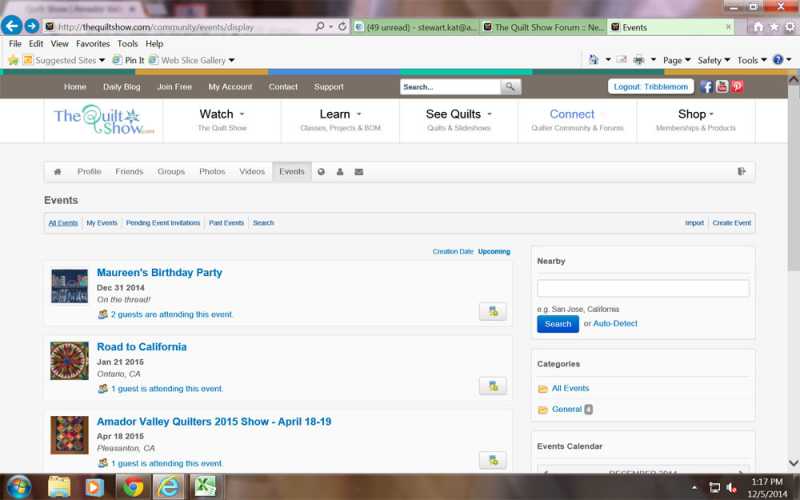
Task: Open the YouTube icon link
Action: (722, 87)
